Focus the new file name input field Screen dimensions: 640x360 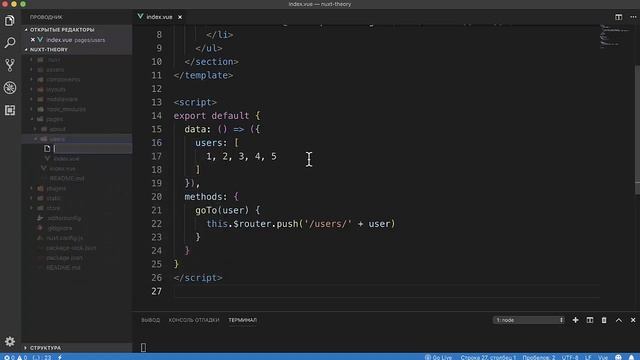(92, 149)
